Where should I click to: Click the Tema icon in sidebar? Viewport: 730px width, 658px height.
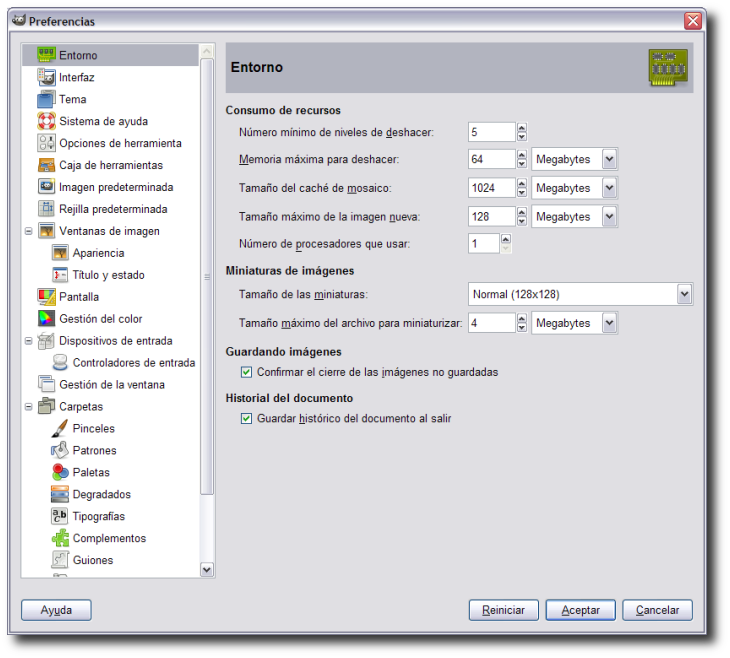(x=46, y=99)
